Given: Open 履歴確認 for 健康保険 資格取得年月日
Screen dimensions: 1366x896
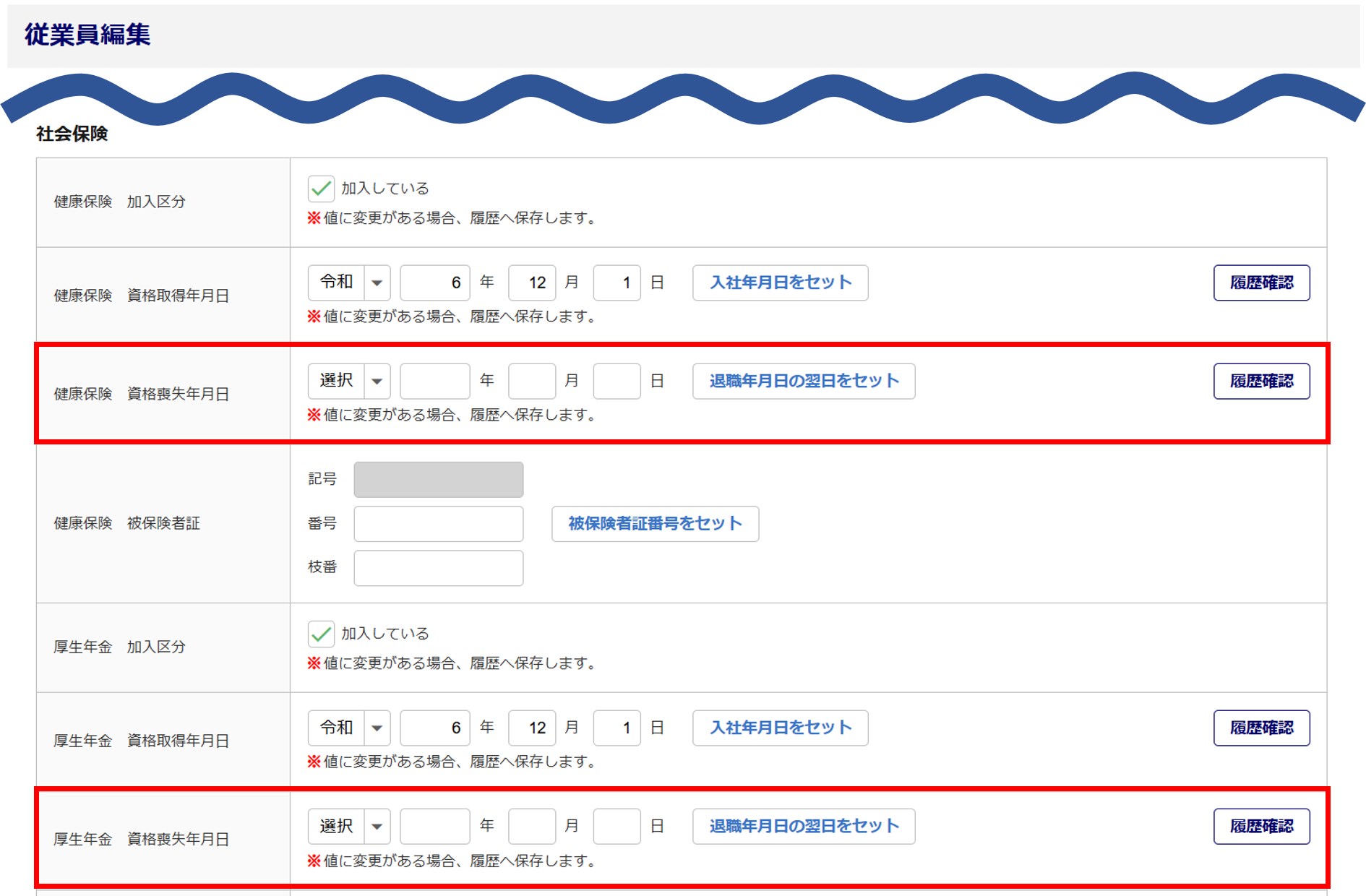Looking at the screenshot, I should [x=1262, y=283].
